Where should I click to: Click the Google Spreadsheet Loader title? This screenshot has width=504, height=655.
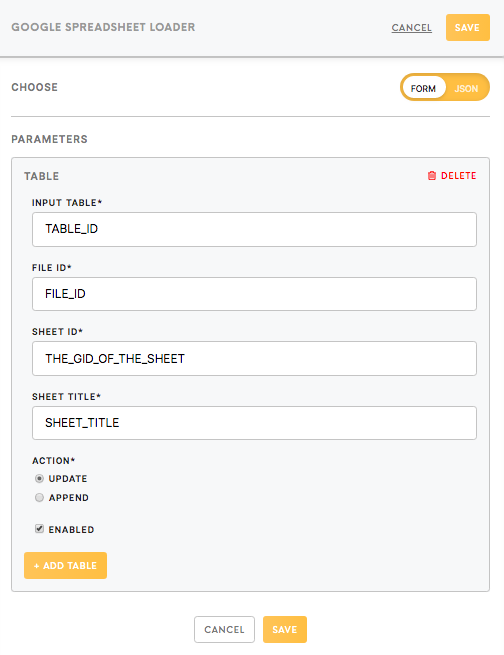click(x=103, y=27)
